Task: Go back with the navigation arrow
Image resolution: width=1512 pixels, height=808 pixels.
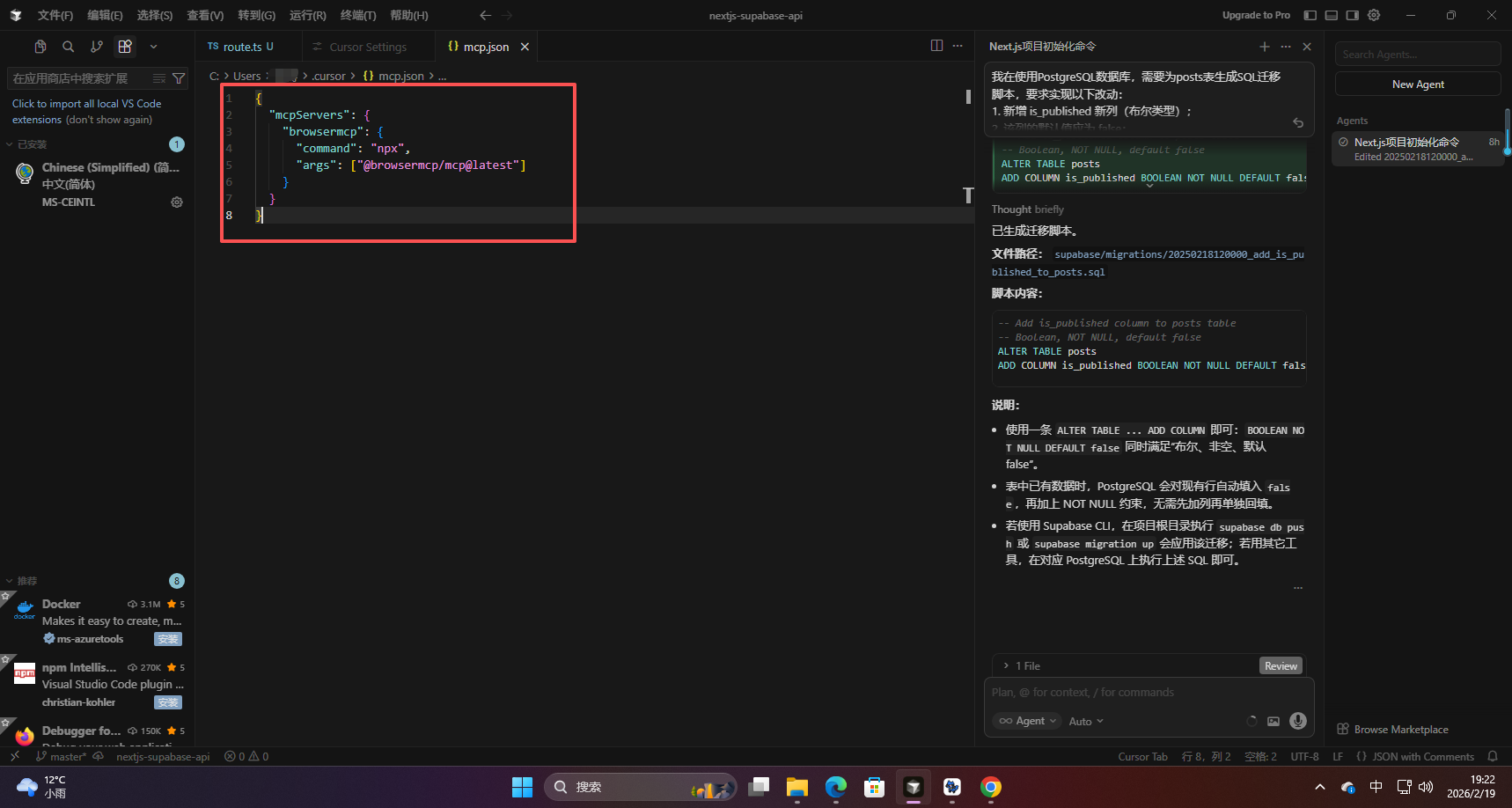Action: pyautogui.click(x=485, y=15)
